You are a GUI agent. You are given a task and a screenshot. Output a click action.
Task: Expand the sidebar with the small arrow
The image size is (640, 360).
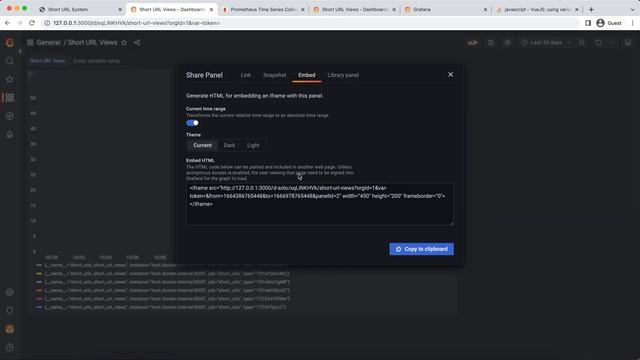20,51
